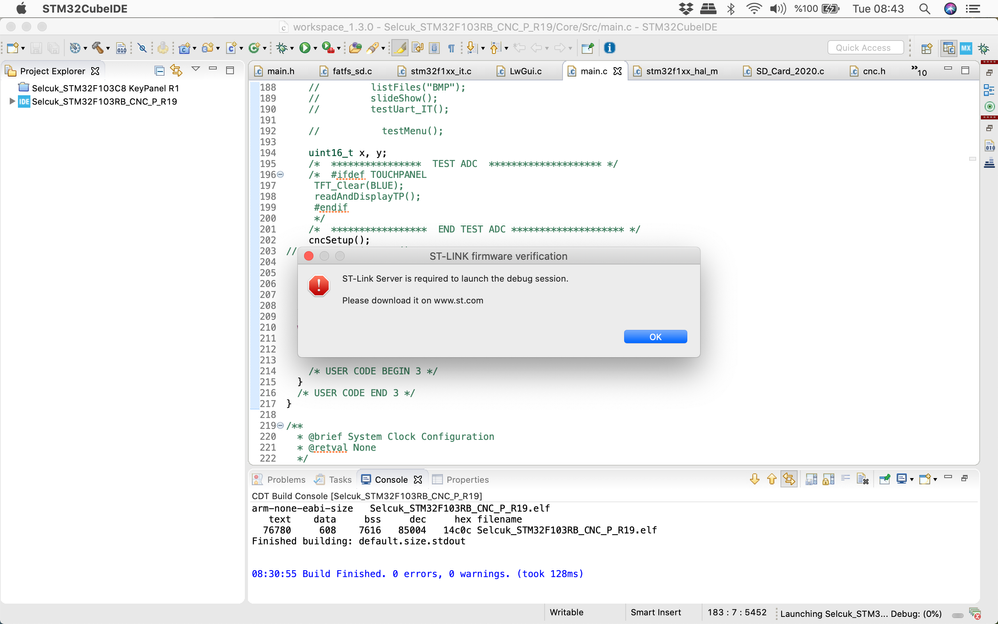
Task: Show the hidden editor tabs list
Action: coord(918,71)
